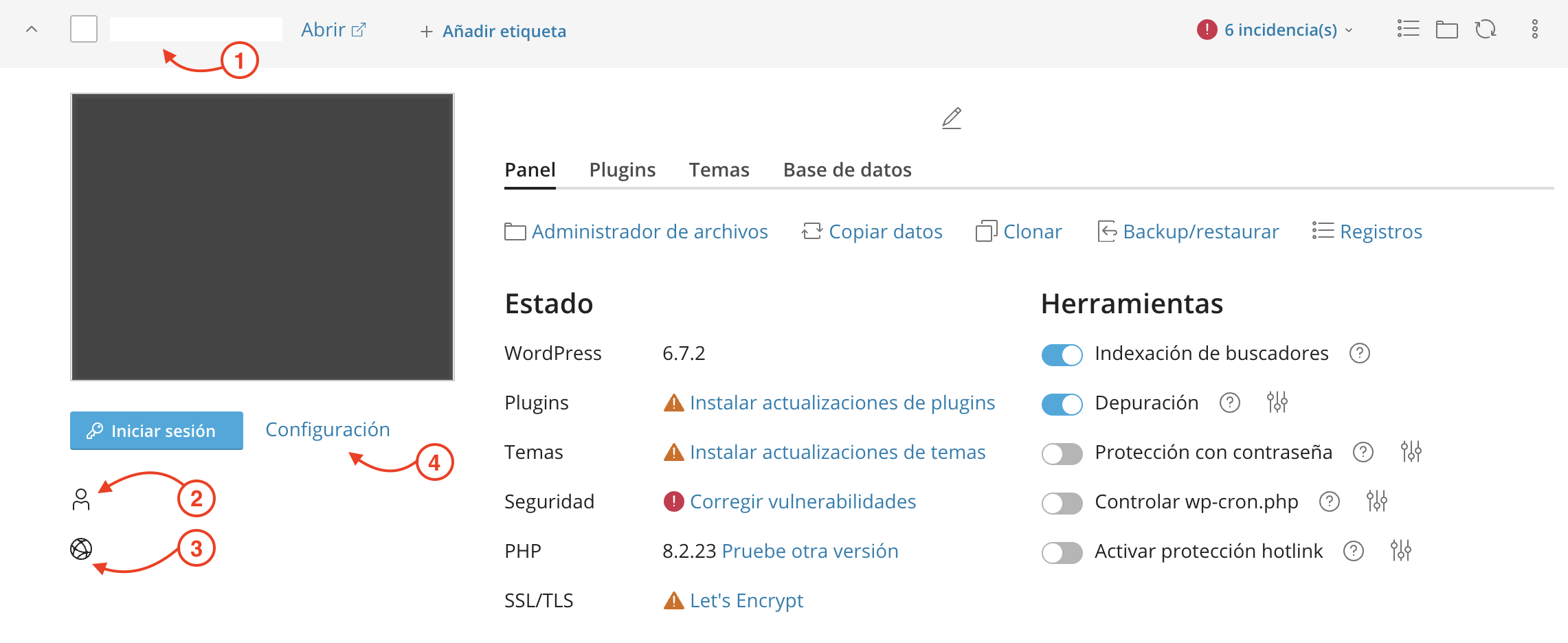The width and height of the screenshot is (1568, 643).
Task: Click Corregir vulnerabilidades link
Action: pos(803,501)
